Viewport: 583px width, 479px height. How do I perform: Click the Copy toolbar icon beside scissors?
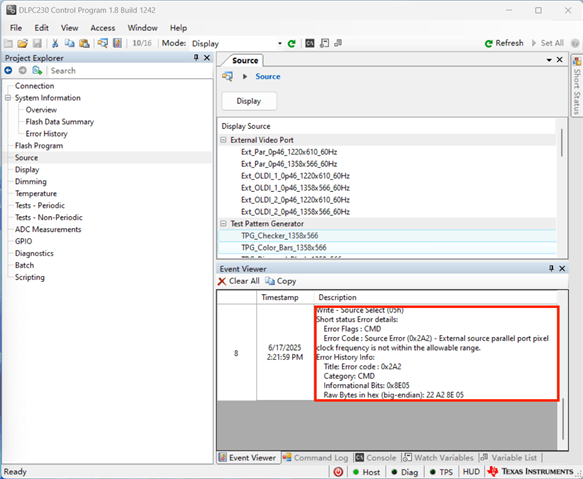tap(70, 44)
